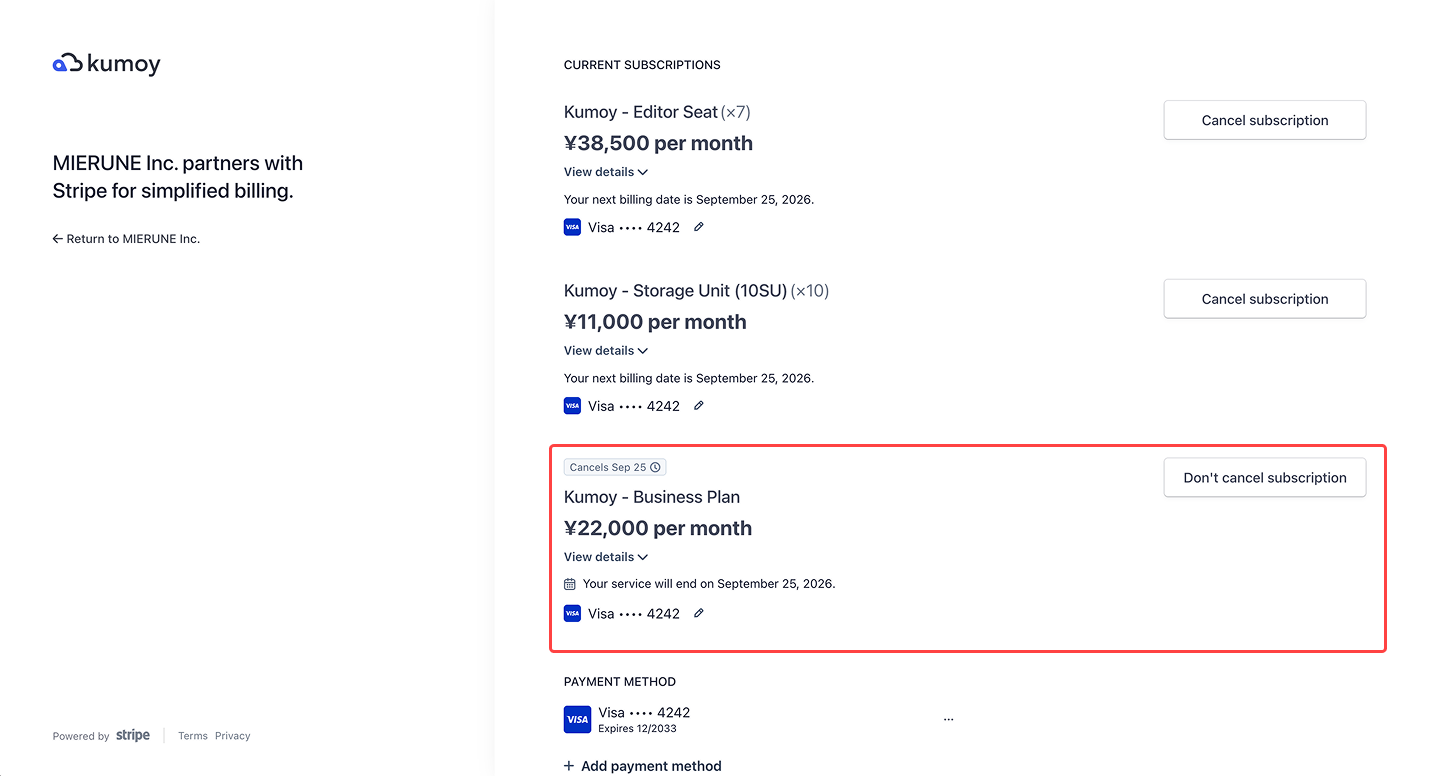The image size is (1433, 776).
Task: Cancel the Storage Unit subscription
Action: tap(1265, 299)
